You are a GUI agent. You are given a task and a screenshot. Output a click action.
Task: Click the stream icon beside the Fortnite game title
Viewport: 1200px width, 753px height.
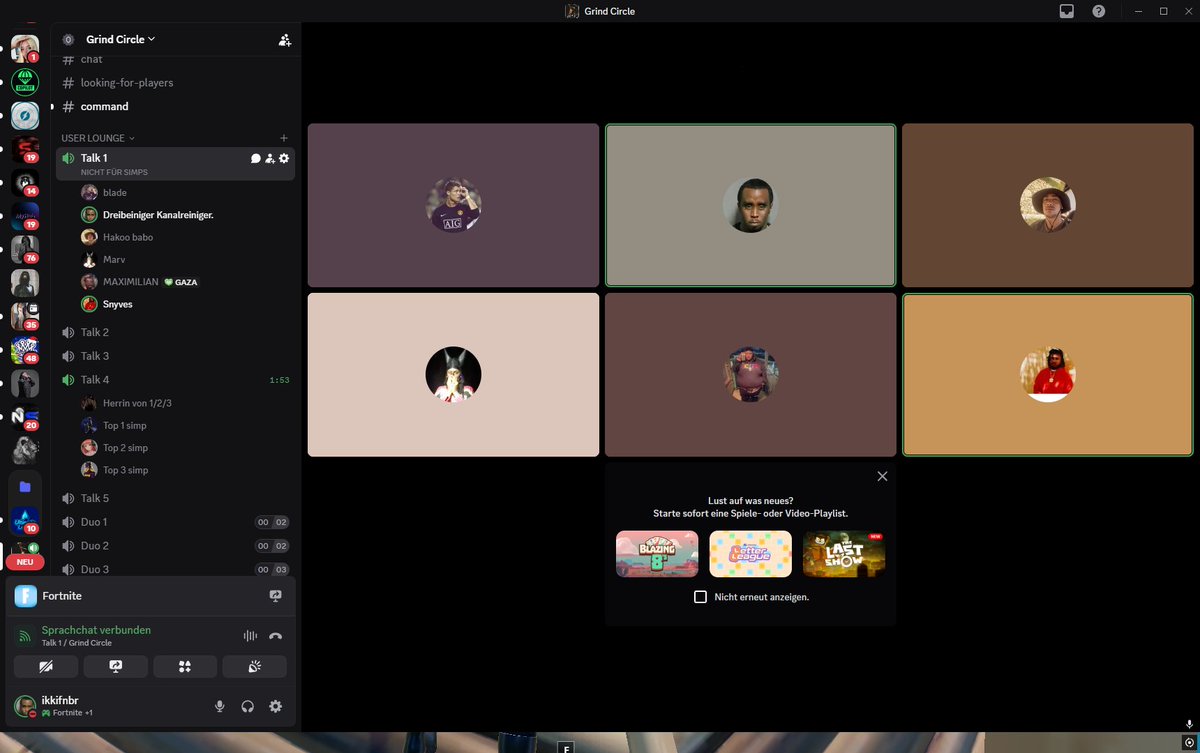(x=276, y=596)
